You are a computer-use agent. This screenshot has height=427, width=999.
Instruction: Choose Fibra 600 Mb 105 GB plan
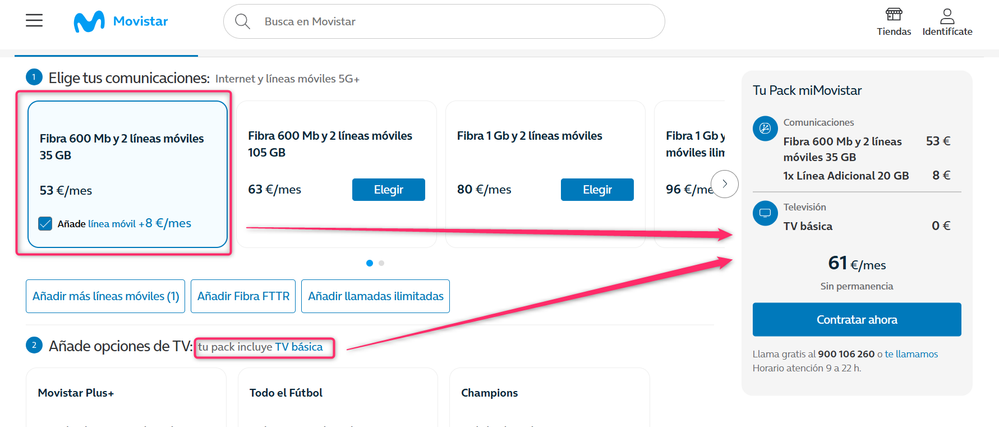coord(388,189)
